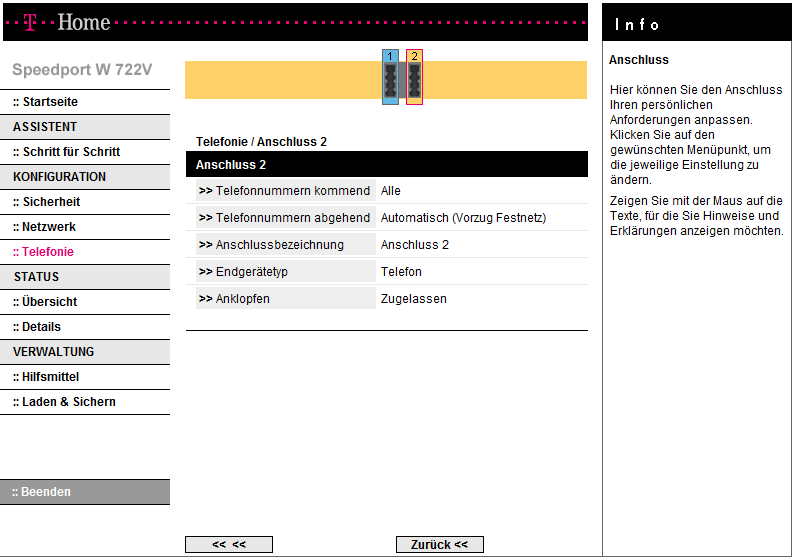Click the port 1 connector icon
This screenshot has height=558, width=793.
coord(390,77)
